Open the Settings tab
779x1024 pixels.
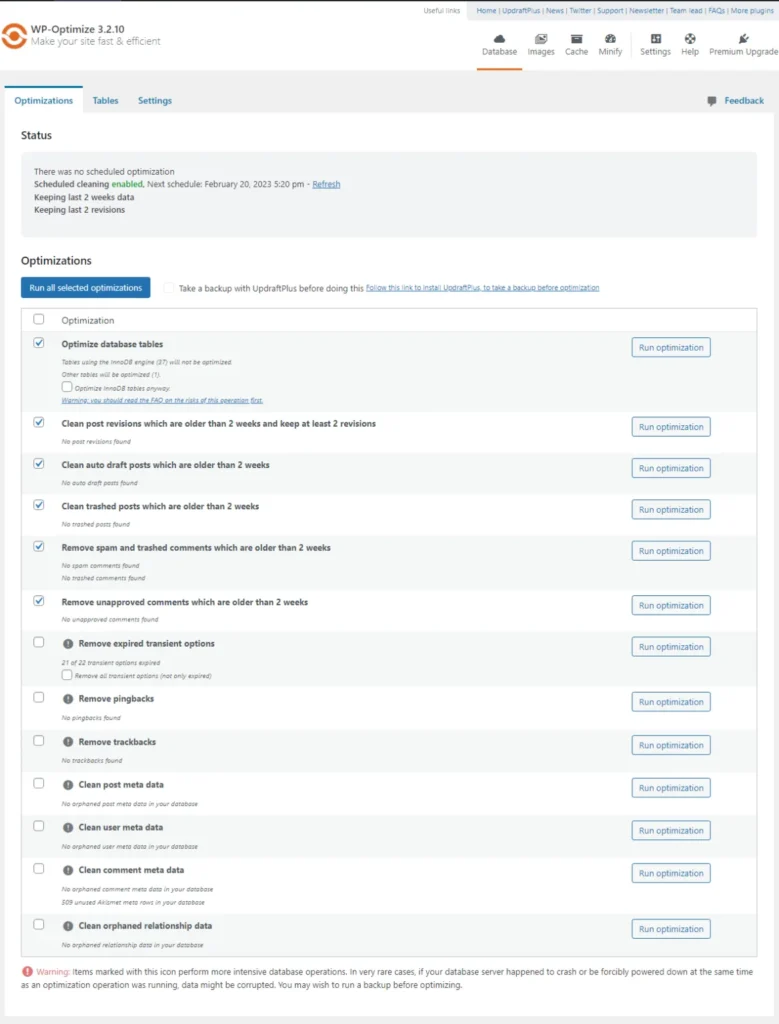(x=154, y=100)
